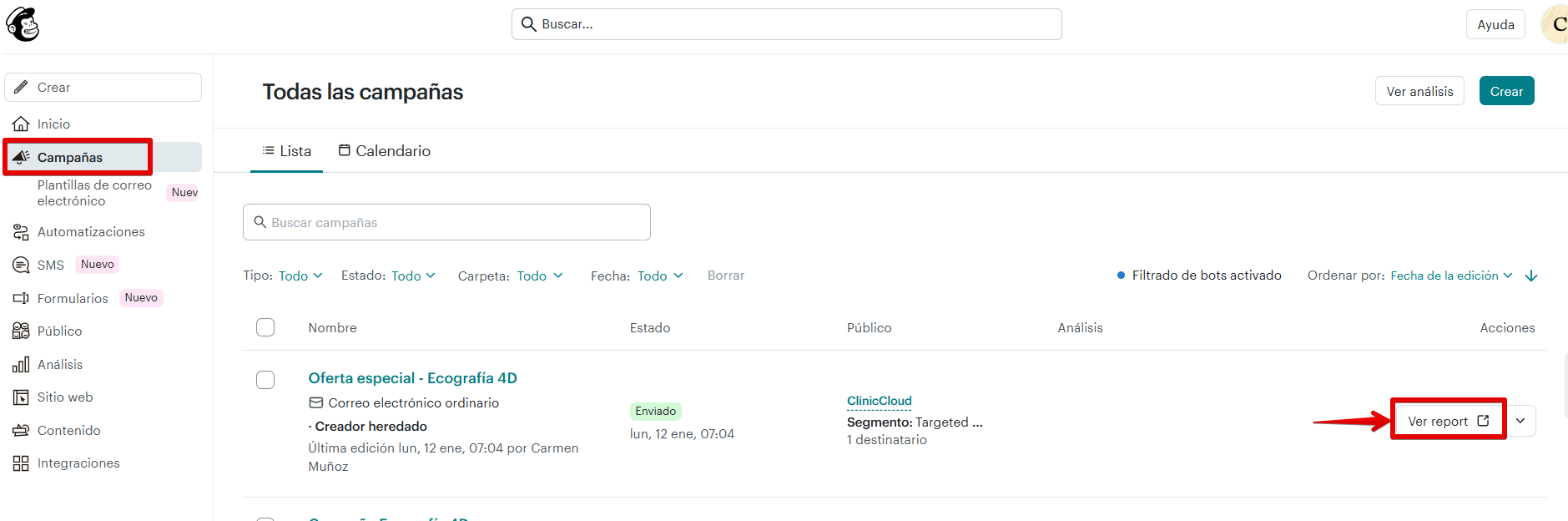Select the Oferta especial campaign checkbox
1568x521 pixels.
click(x=265, y=380)
